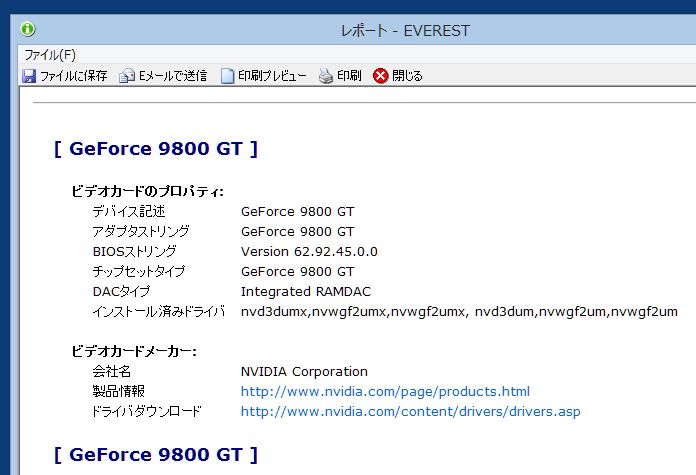The width and height of the screenshot is (696, 475).
Task: Click the email send icon
Action: coord(127,76)
